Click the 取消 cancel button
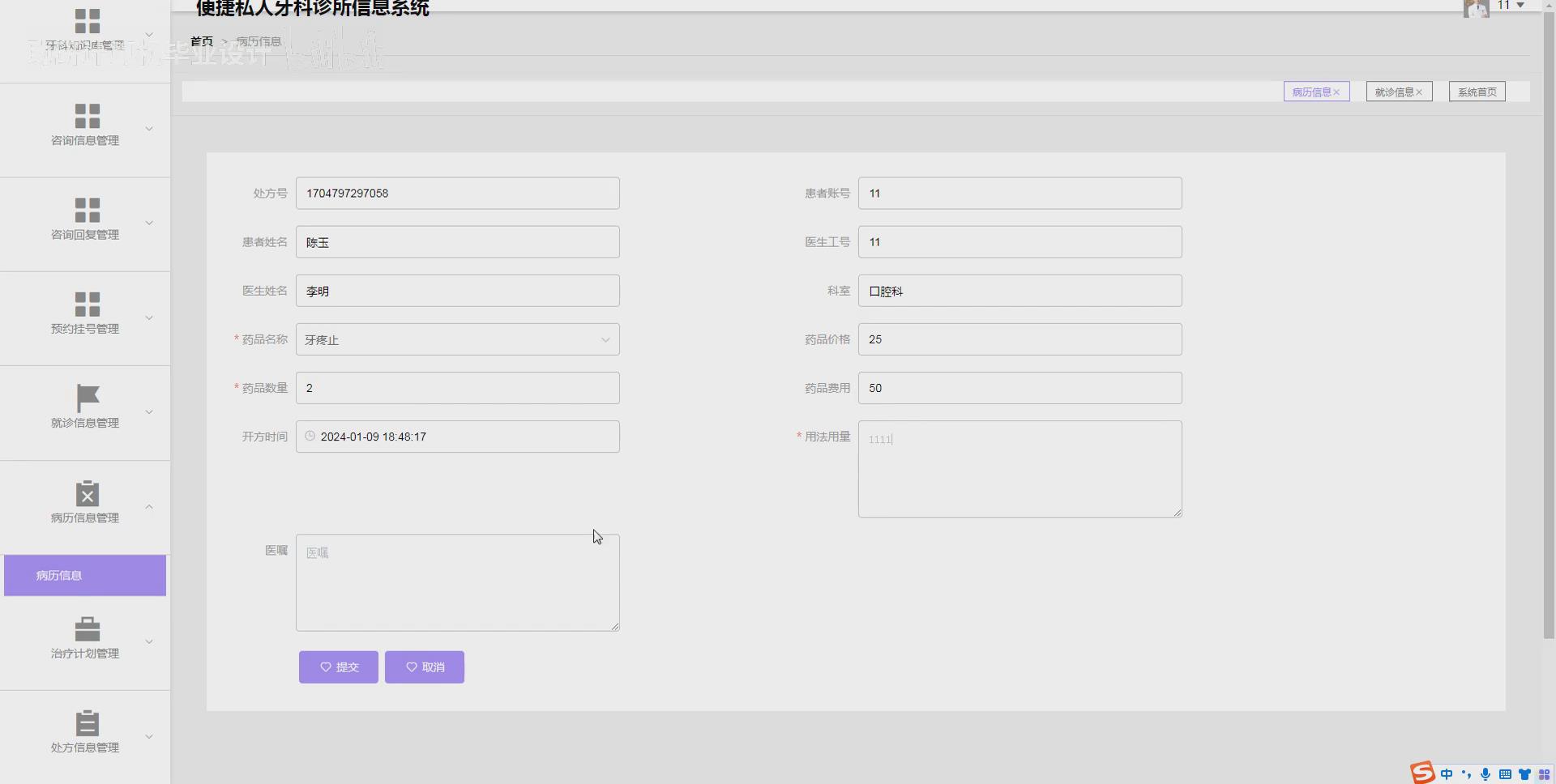This screenshot has height=784, width=1556. 425,667
